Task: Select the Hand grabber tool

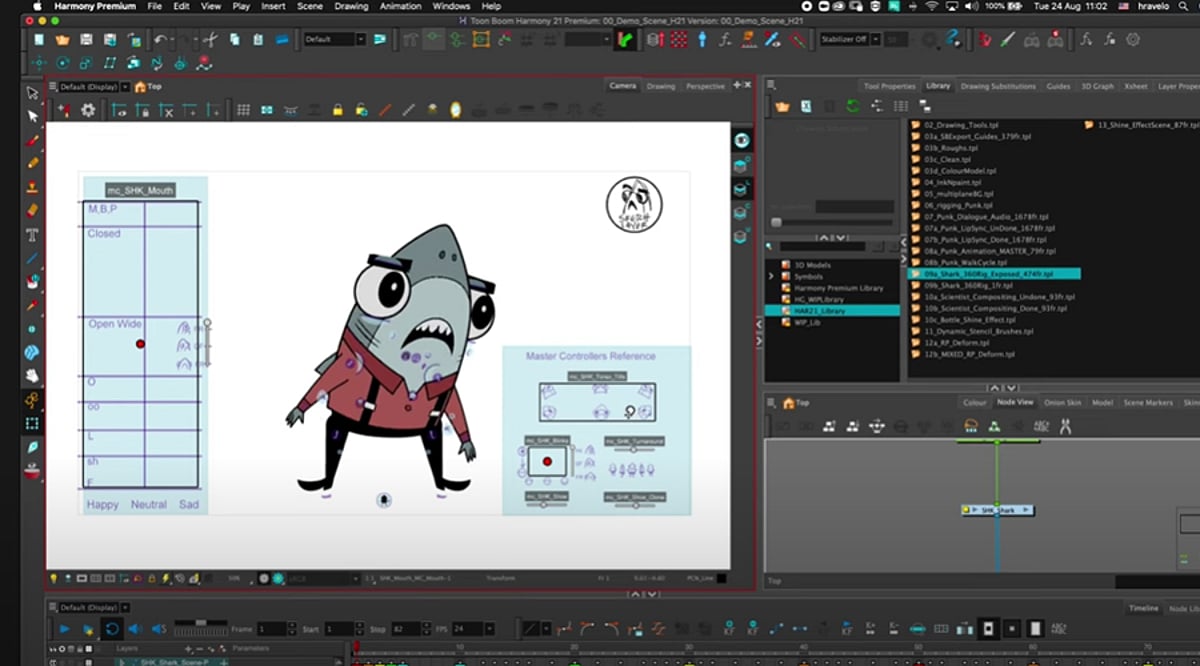Action: click(33, 376)
